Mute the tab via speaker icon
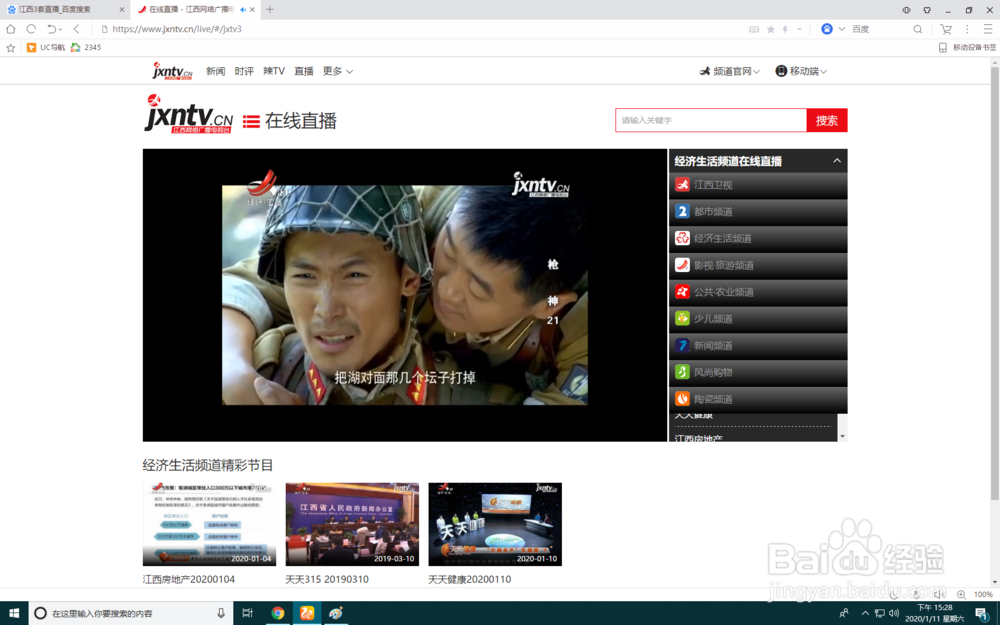Viewport: 1000px width, 625px height. pos(243,10)
